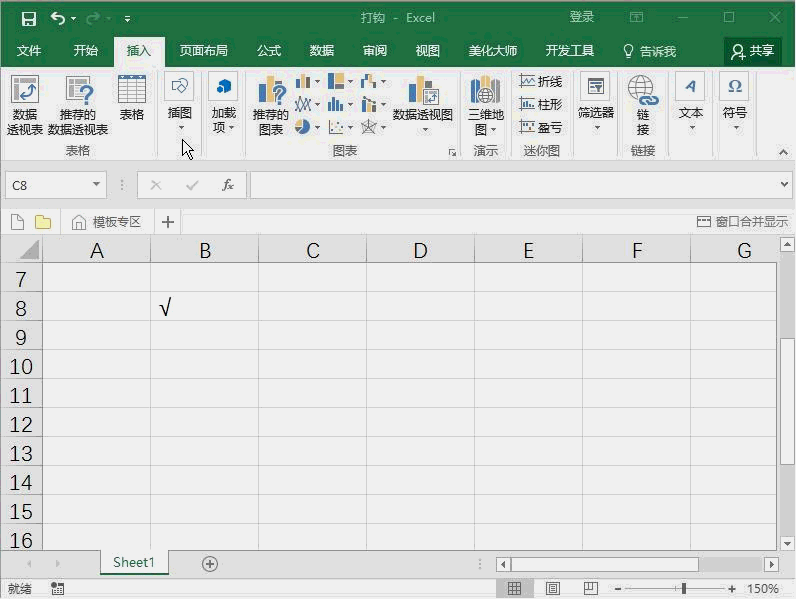796x599 pixels.
Task: Click the Save icon in quick access toolbar
Action: pyautogui.click(x=29, y=19)
